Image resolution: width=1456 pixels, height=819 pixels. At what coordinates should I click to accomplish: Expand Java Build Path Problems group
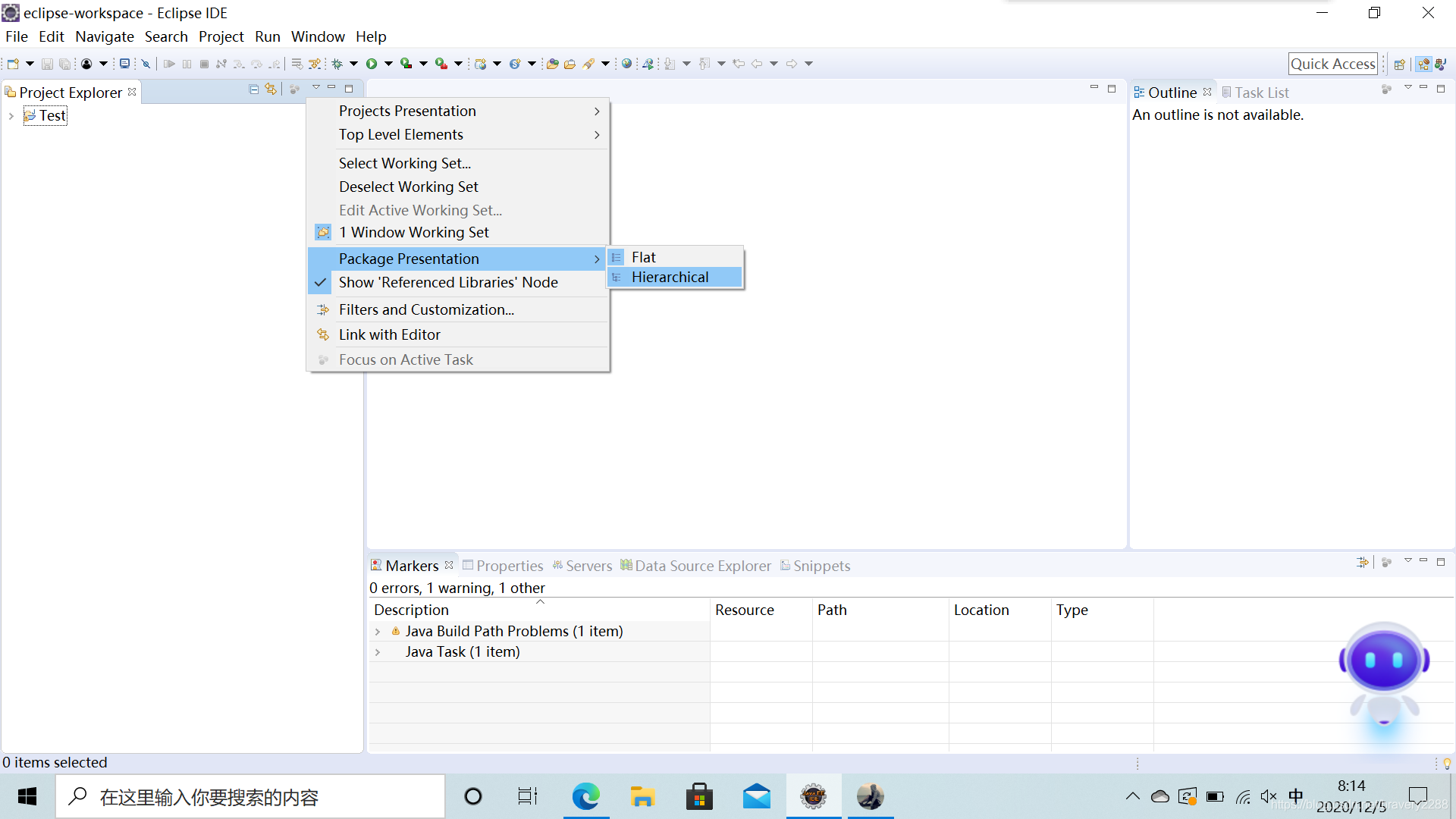coord(378,632)
